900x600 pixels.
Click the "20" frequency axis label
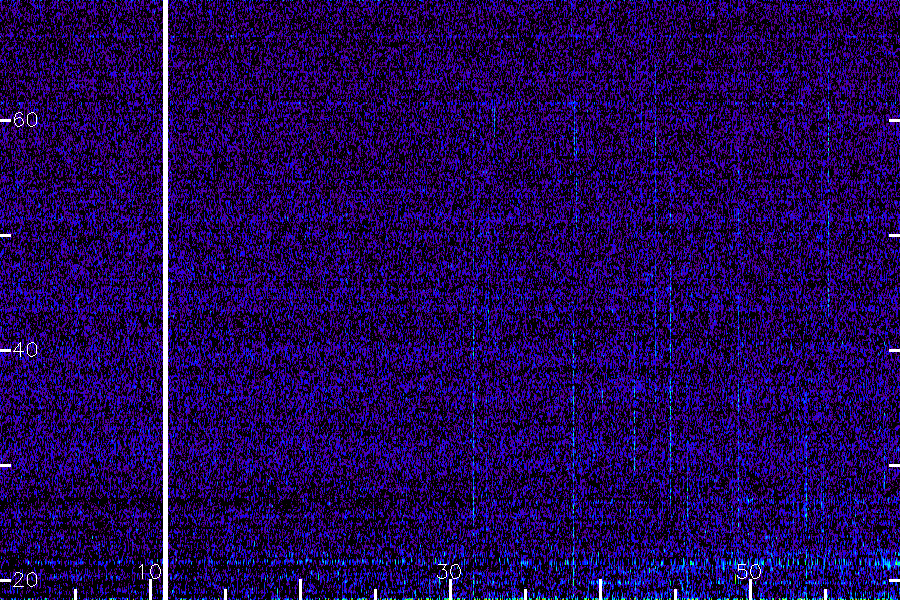tap(25, 580)
